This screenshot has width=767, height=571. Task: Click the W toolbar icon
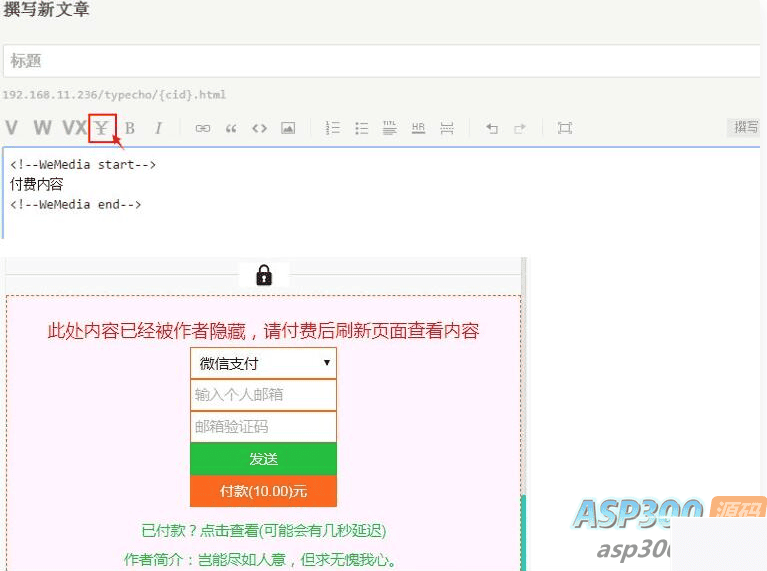(43, 128)
